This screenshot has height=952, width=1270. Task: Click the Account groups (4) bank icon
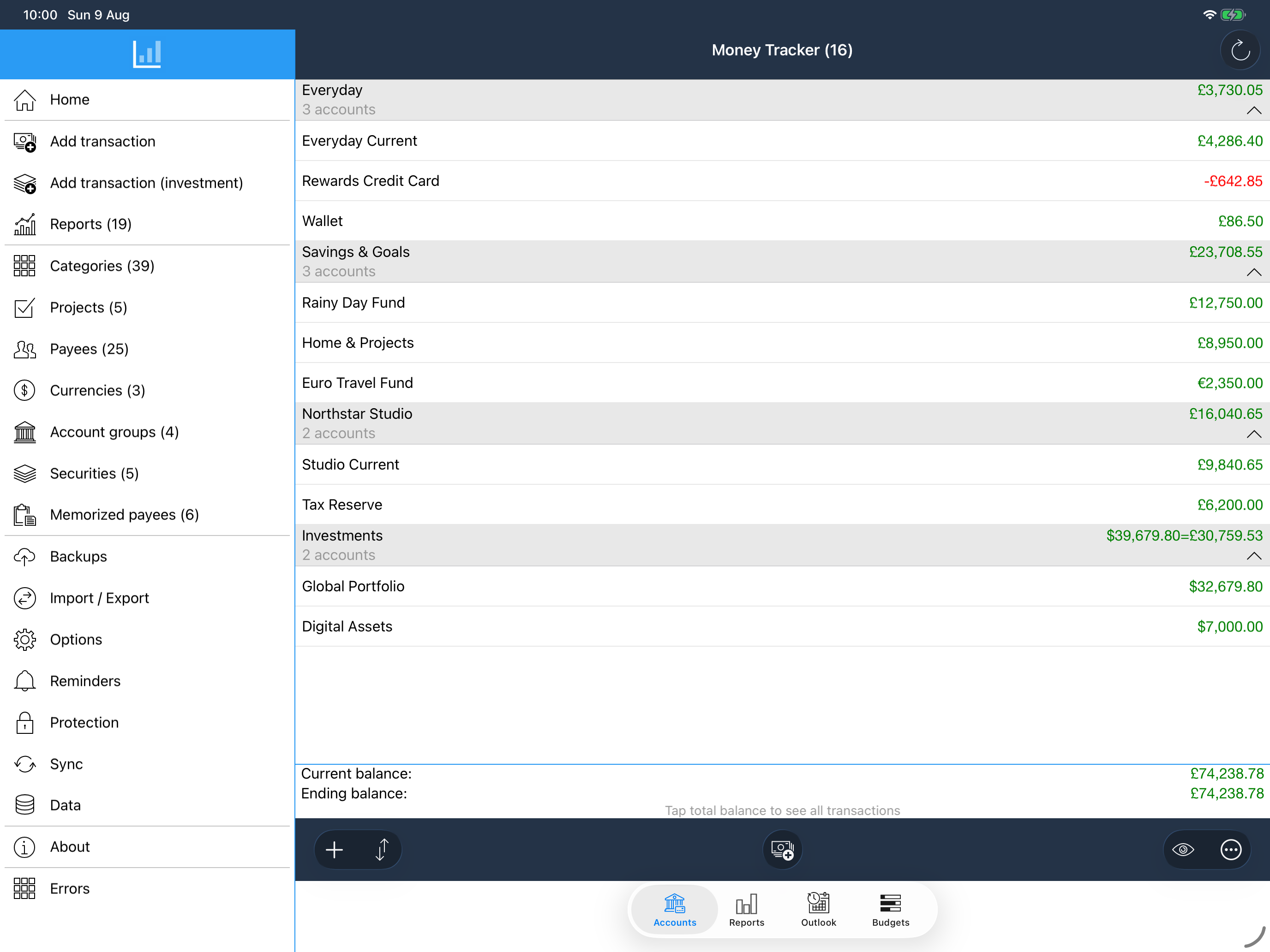pyautogui.click(x=24, y=432)
